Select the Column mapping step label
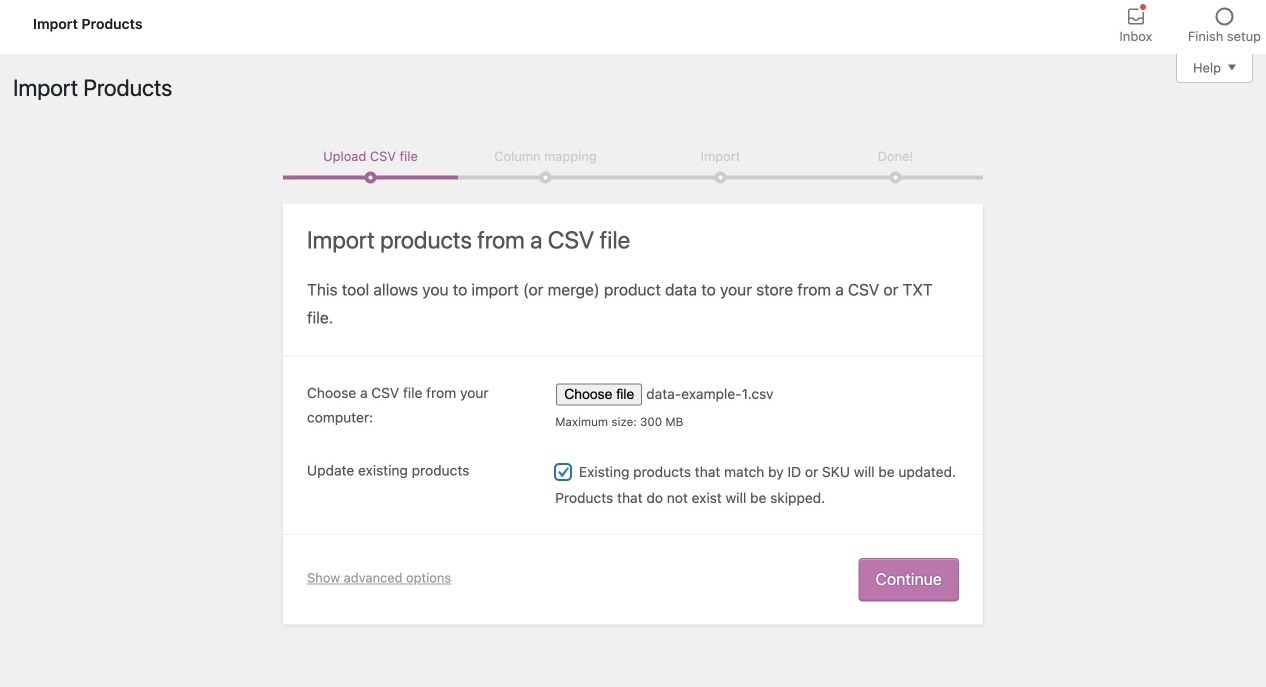Screen dimensions: 1266x687 pyautogui.click(x=545, y=156)
